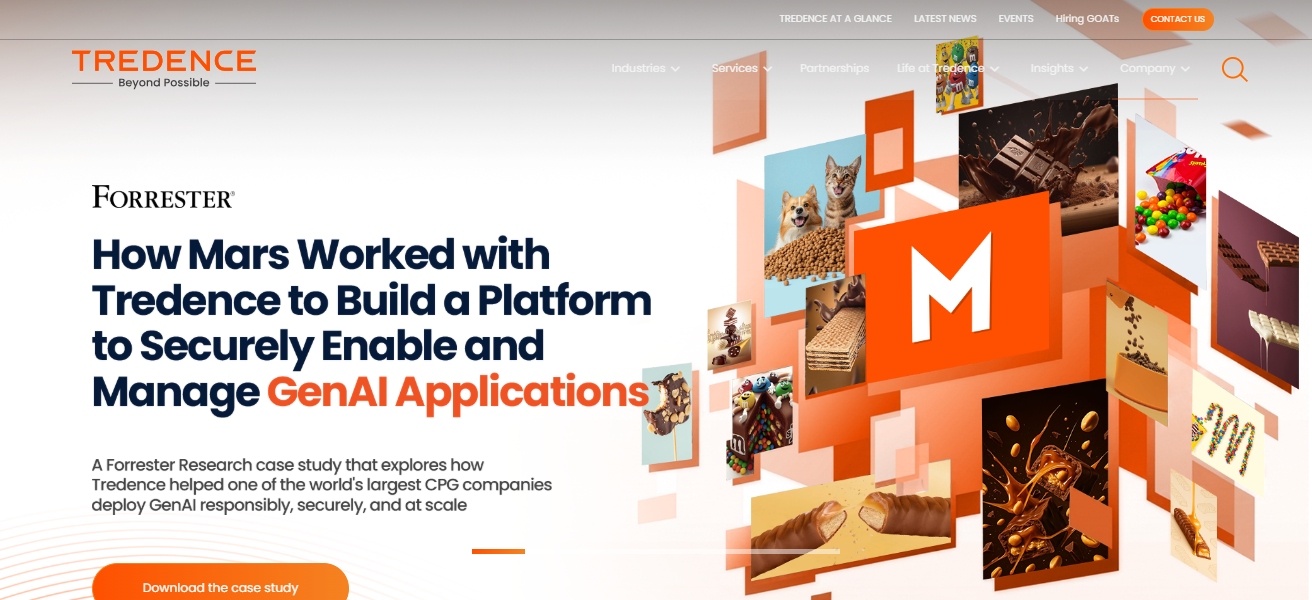Viewport: 1312px width, 600px height.
Task: Select the active orange carousel indicator
Action: pyautogui.click(x=498, y=551)
